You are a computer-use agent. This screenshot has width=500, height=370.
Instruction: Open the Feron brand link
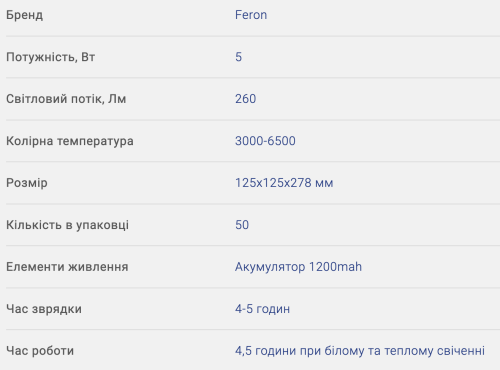[251, 15]
